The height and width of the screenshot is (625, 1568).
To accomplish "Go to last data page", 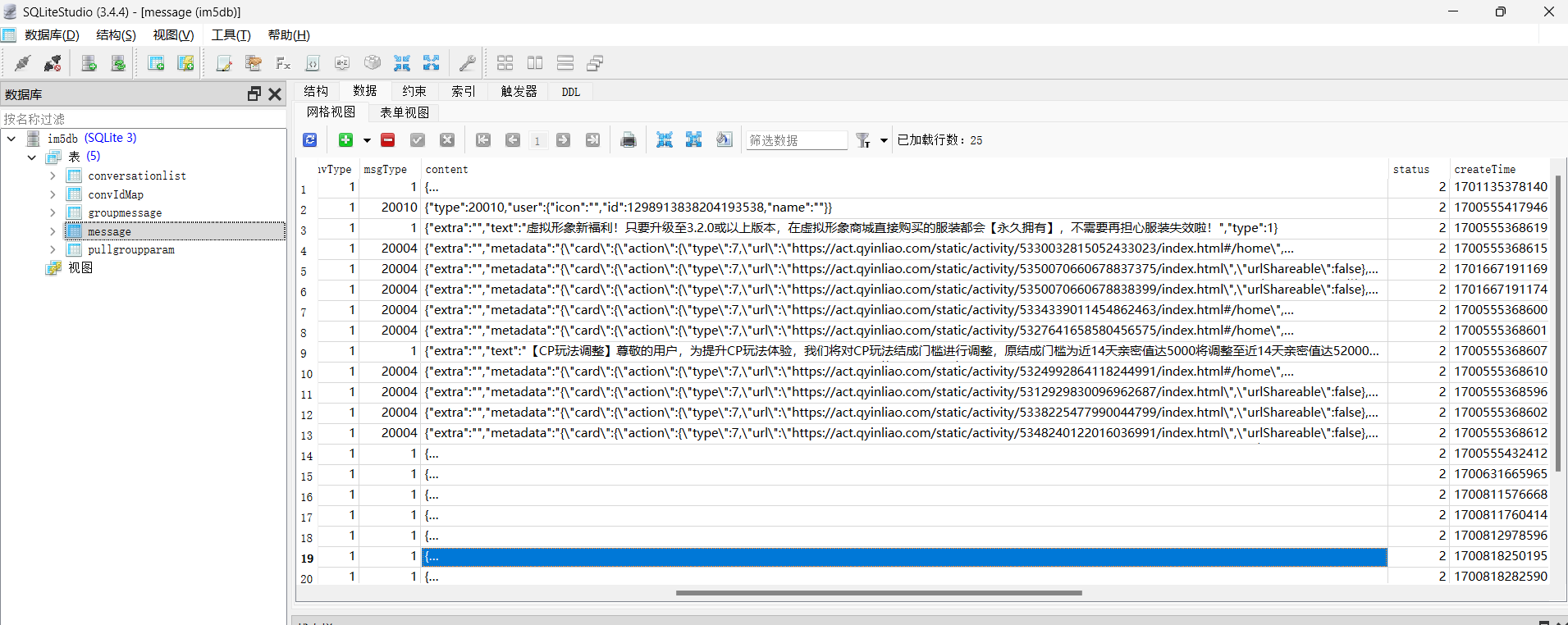I will 592,140.
